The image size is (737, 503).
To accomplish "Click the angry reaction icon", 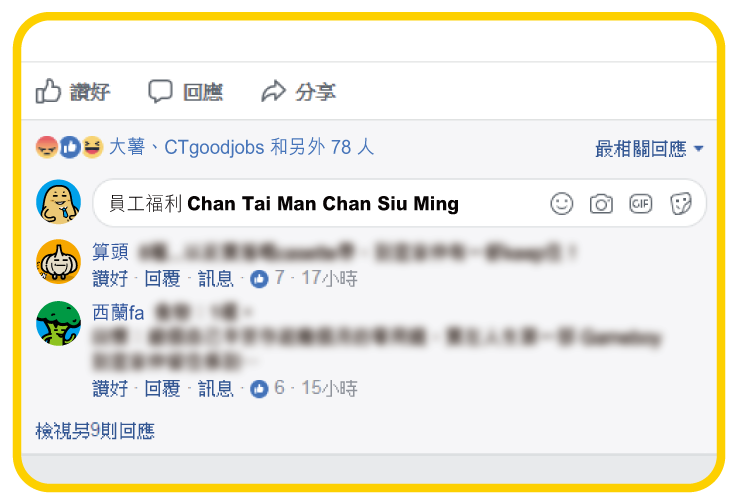I will [x=47, y=147].
